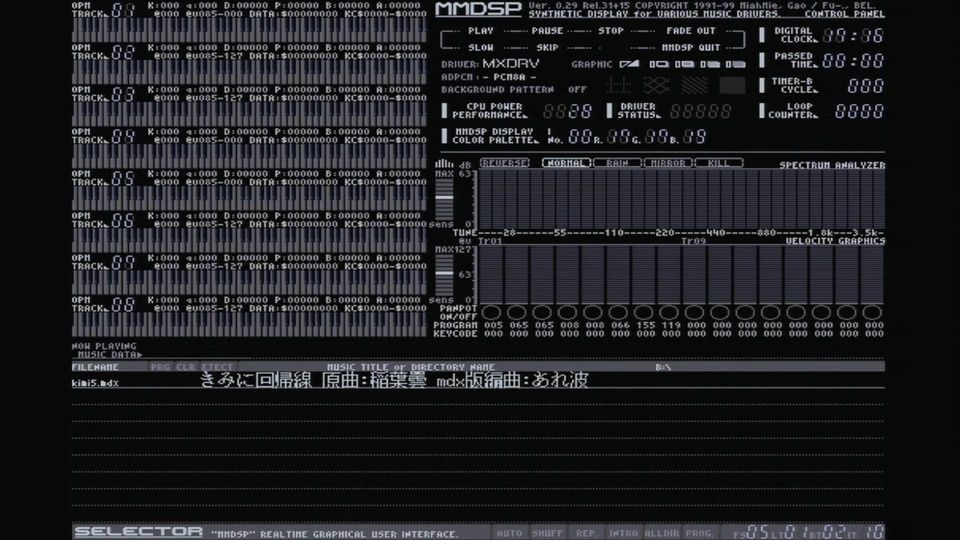Click the PLAY control
Screen dimensions: 960x540
[x=481, y=31]
